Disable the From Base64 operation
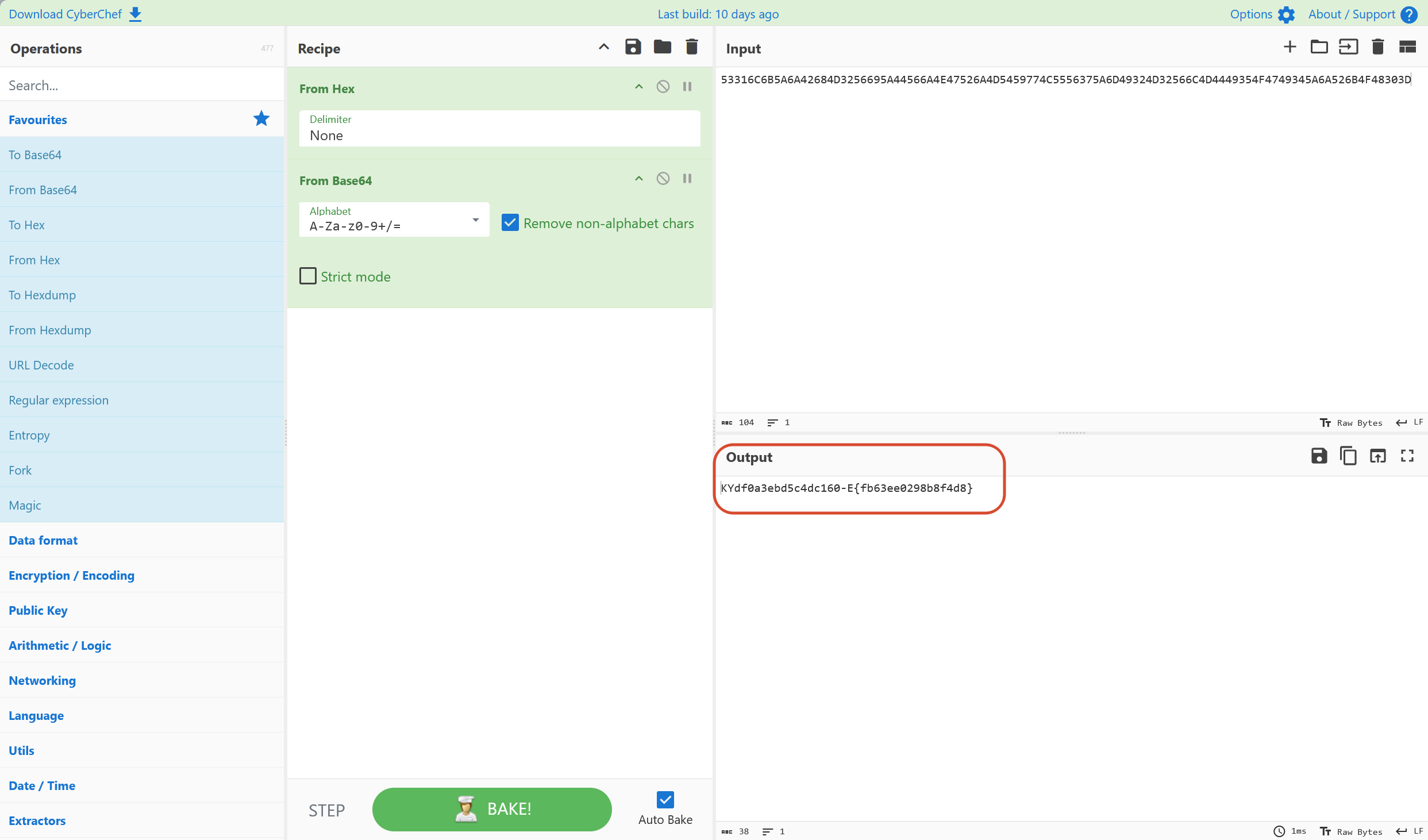 pos(663,179)
